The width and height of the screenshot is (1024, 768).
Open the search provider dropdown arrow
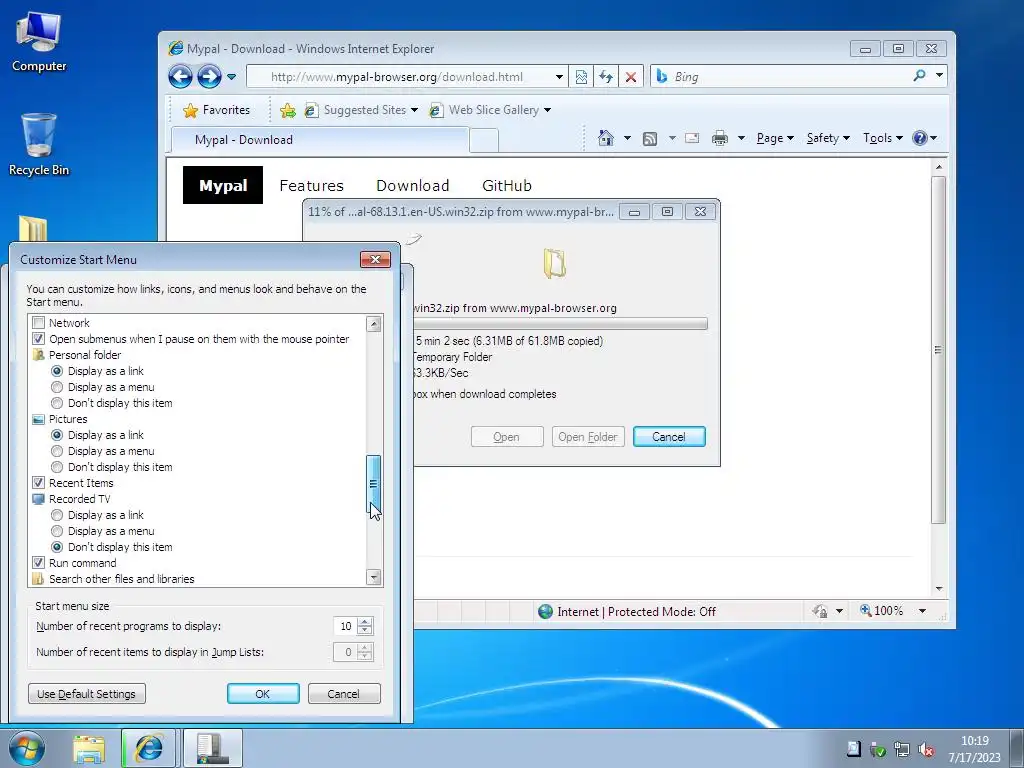pos(939,76)
